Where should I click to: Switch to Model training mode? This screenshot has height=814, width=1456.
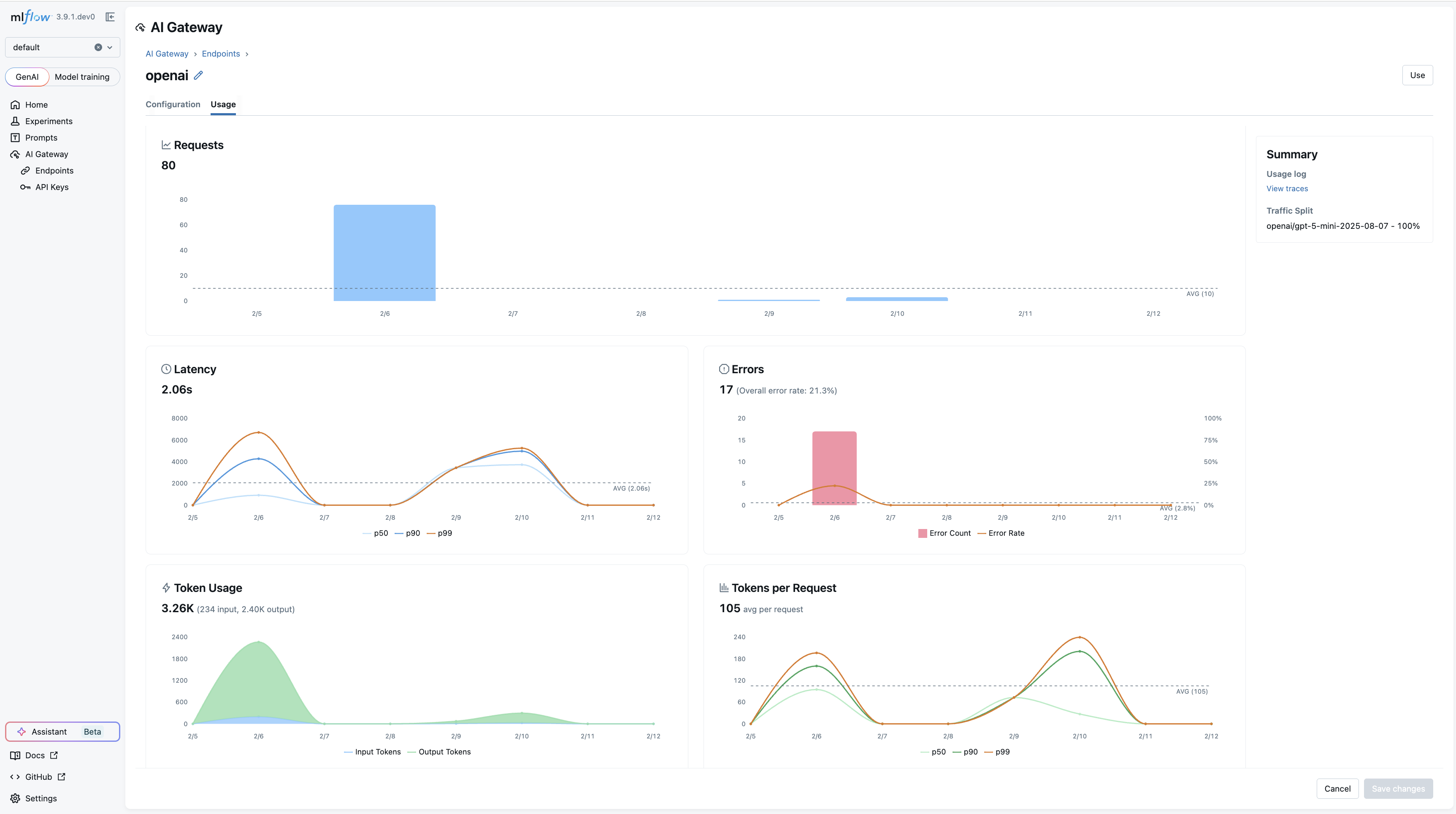83,77
